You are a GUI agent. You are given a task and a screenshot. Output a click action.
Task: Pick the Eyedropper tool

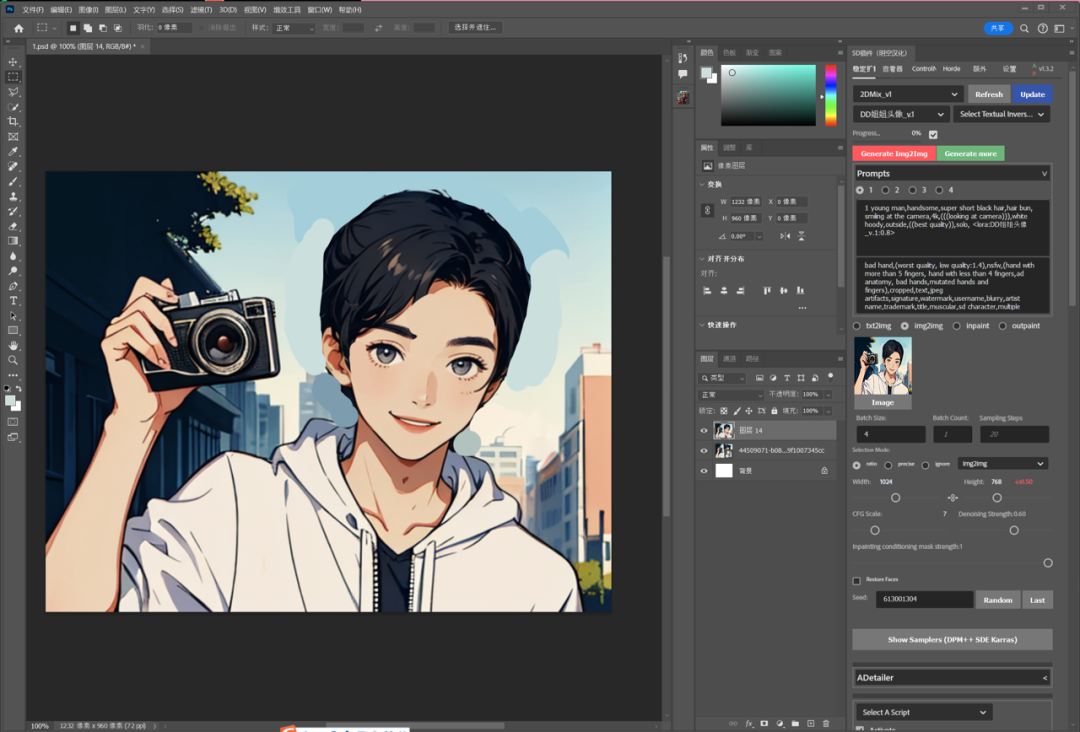point(13,152)
